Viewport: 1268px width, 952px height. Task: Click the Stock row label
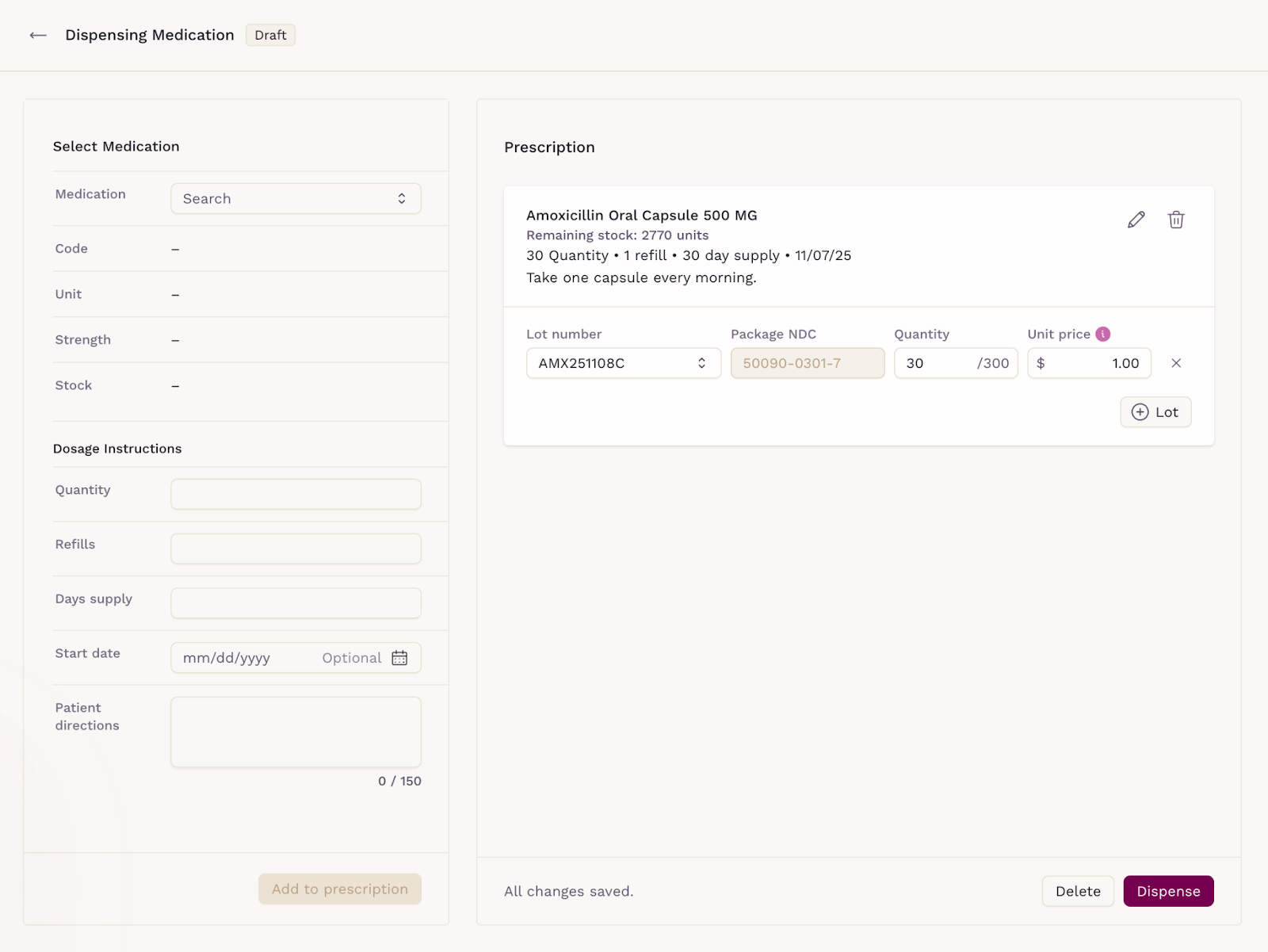coord(74,385)
